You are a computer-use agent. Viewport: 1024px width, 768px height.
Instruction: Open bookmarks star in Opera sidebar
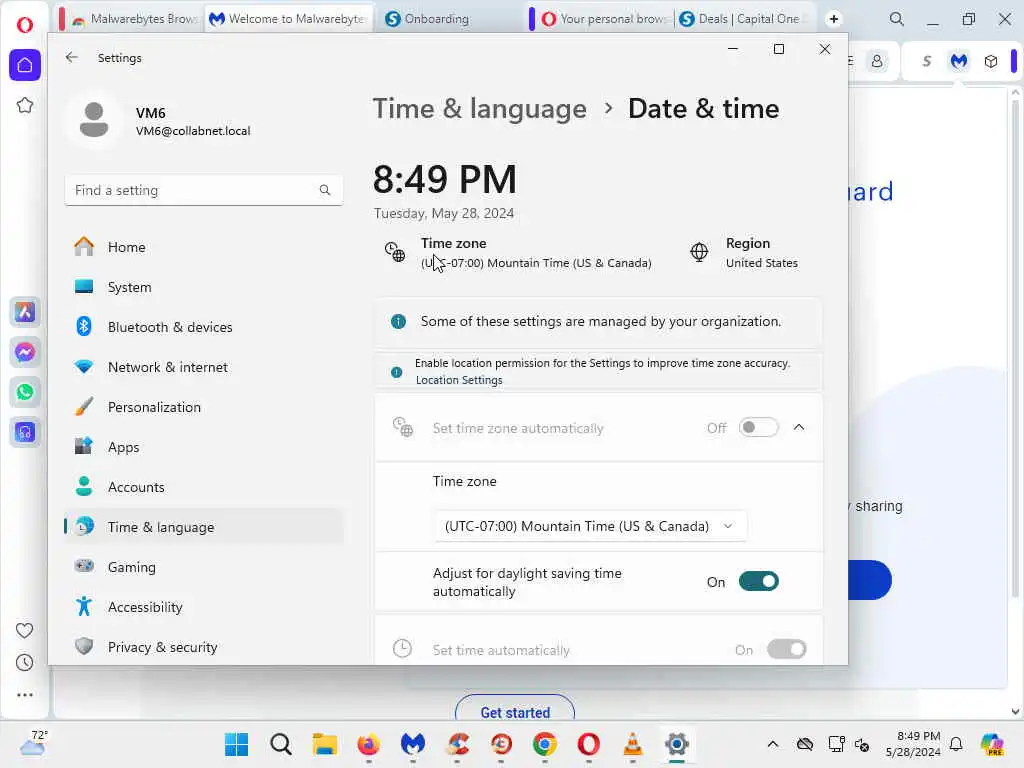point(25,105)
